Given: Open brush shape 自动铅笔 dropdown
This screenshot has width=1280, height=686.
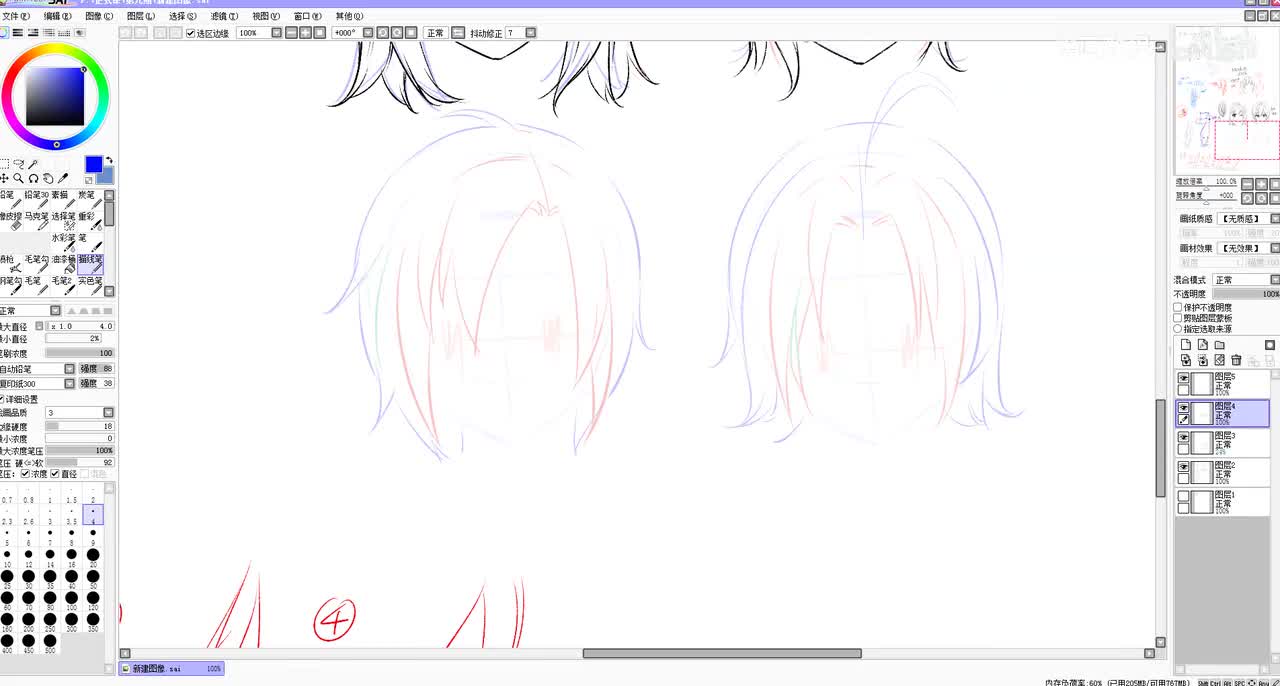Looking at the screenshot, I should click(x=70, y=369).
